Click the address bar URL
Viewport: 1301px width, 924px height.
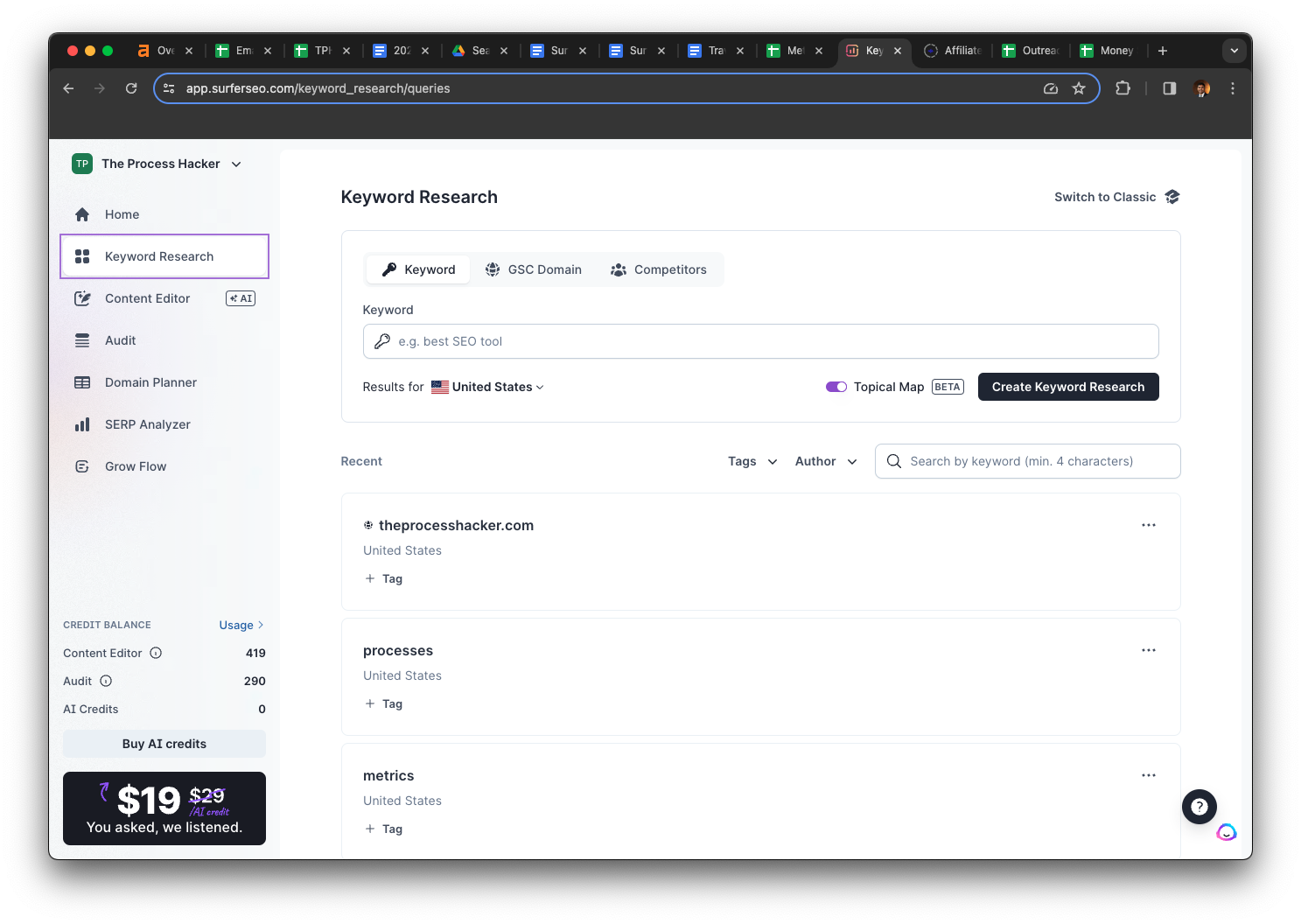click(x=318, y=88)
